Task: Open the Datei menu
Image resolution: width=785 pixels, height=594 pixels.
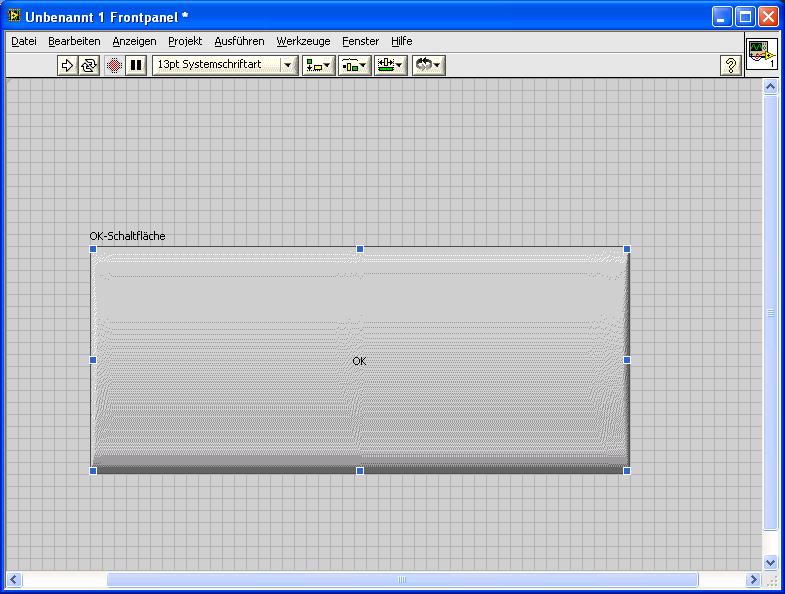Action: tap(24, 41)
